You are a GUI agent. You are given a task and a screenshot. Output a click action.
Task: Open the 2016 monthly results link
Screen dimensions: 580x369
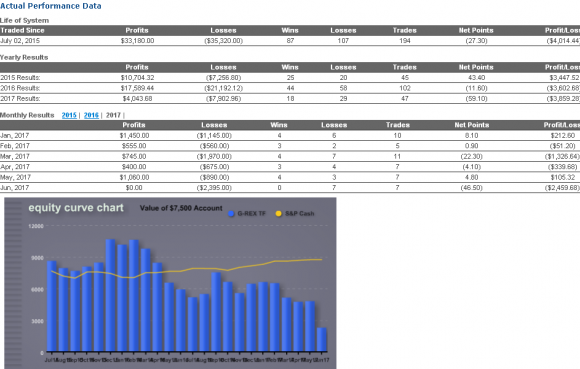coord(91,115)
